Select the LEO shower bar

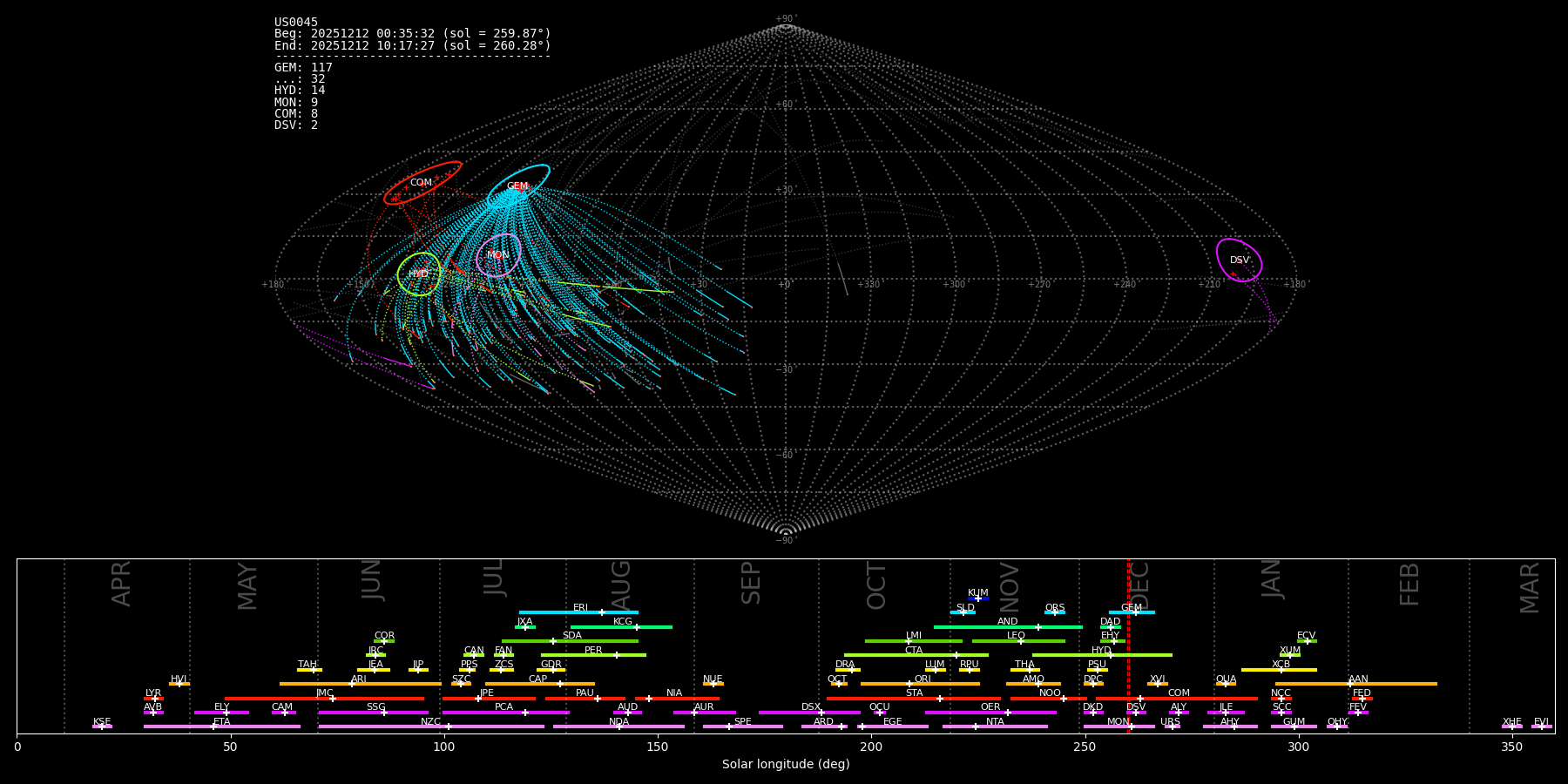tap(1018, 641)
